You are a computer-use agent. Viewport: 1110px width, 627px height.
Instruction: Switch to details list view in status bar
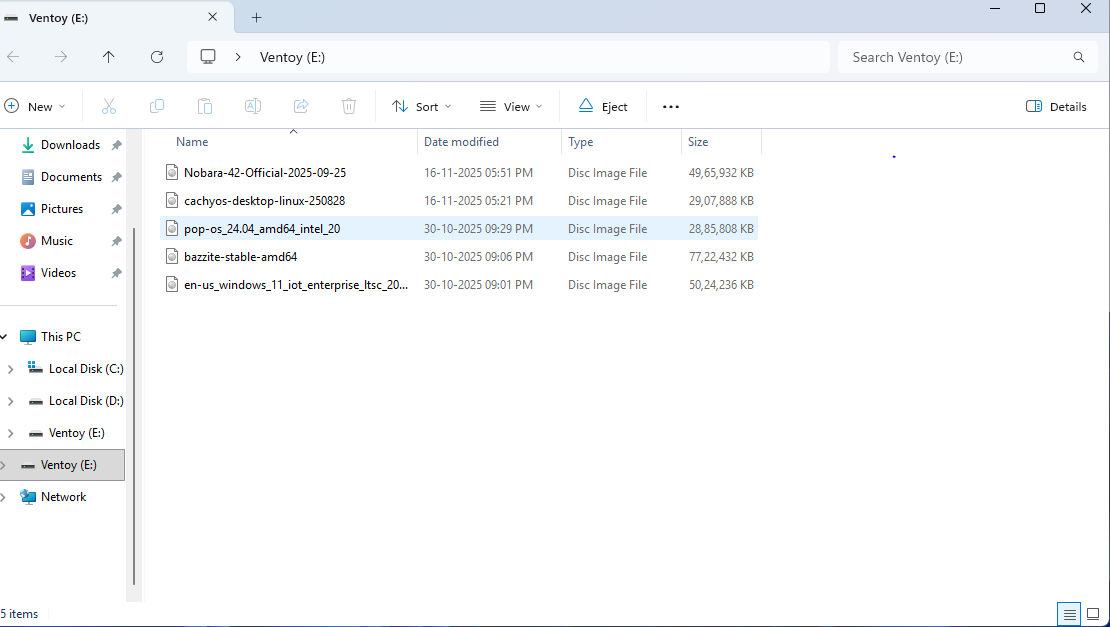1070,614
